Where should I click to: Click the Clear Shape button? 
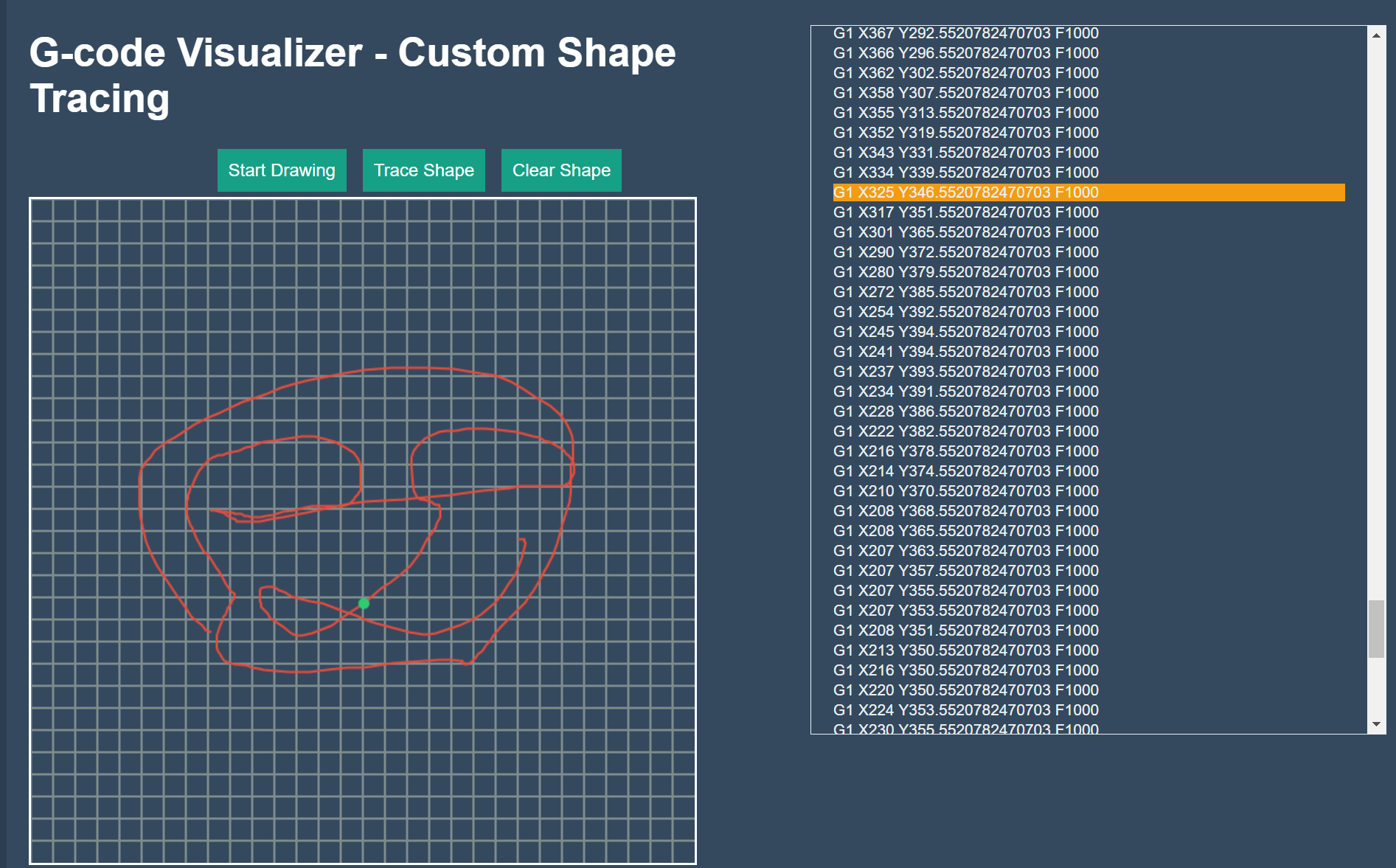point(560,170)
